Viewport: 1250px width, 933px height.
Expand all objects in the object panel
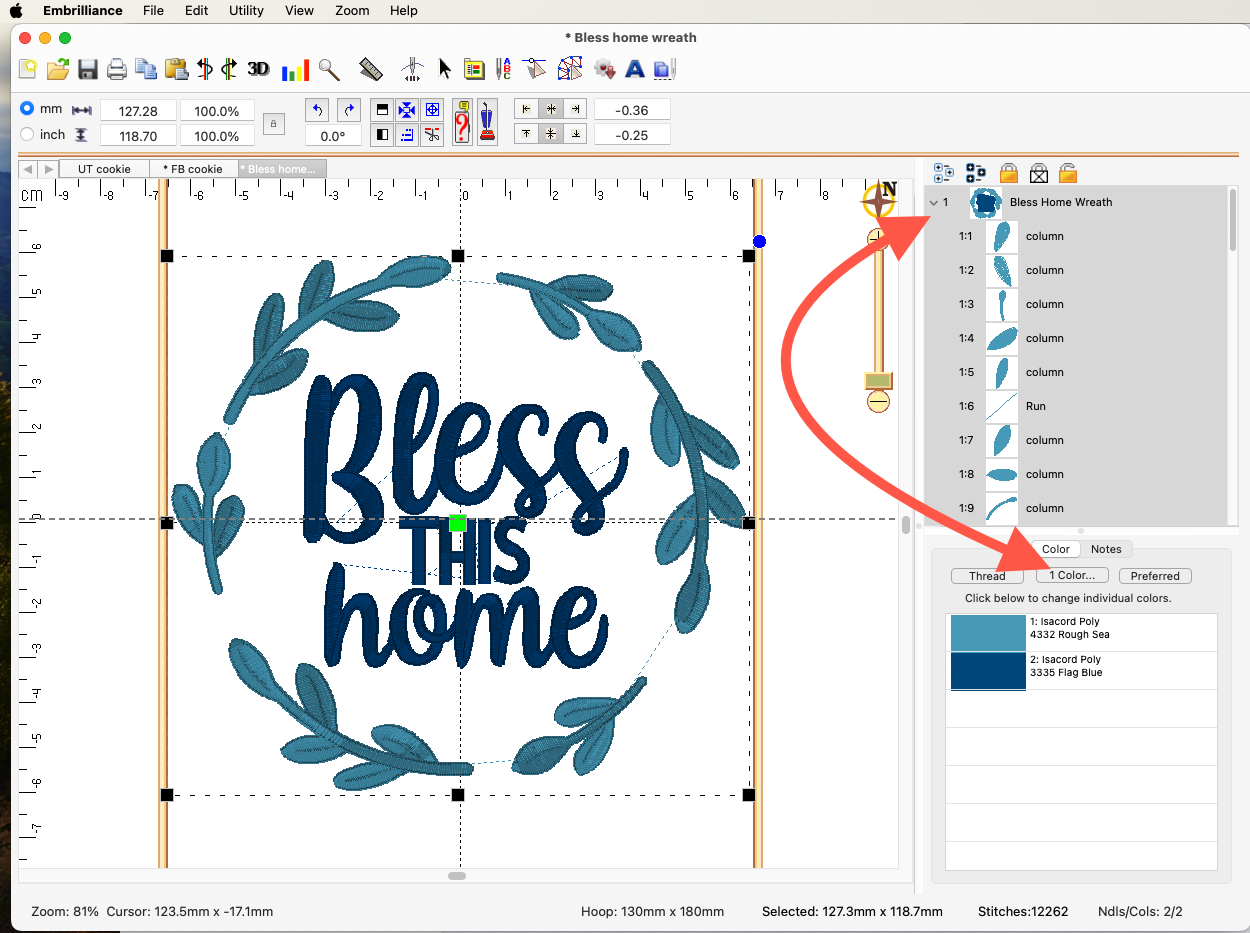[943, 173]
